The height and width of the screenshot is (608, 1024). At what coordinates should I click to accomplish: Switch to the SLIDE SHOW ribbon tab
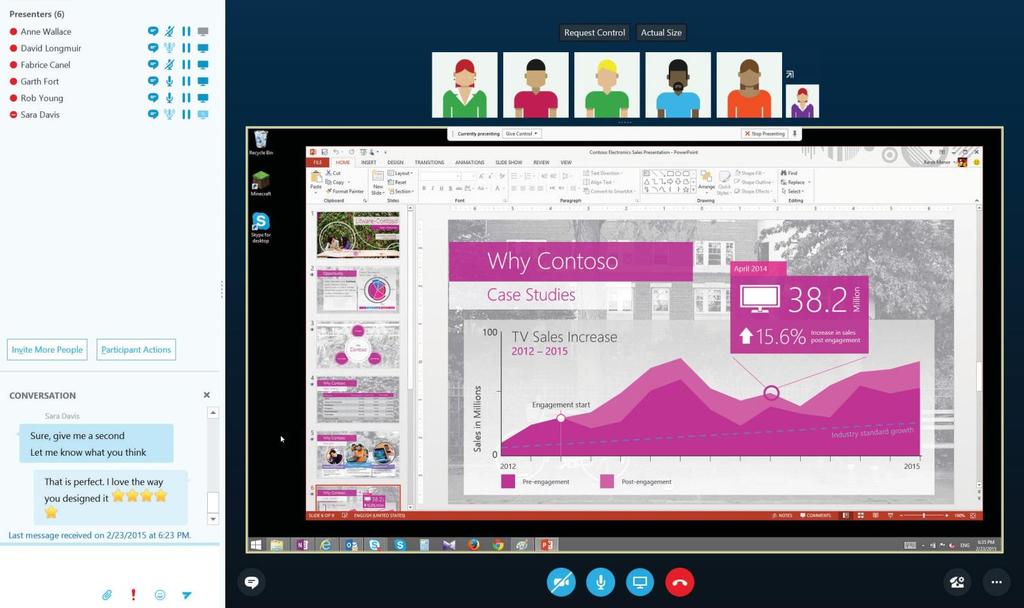pos(509,162)
